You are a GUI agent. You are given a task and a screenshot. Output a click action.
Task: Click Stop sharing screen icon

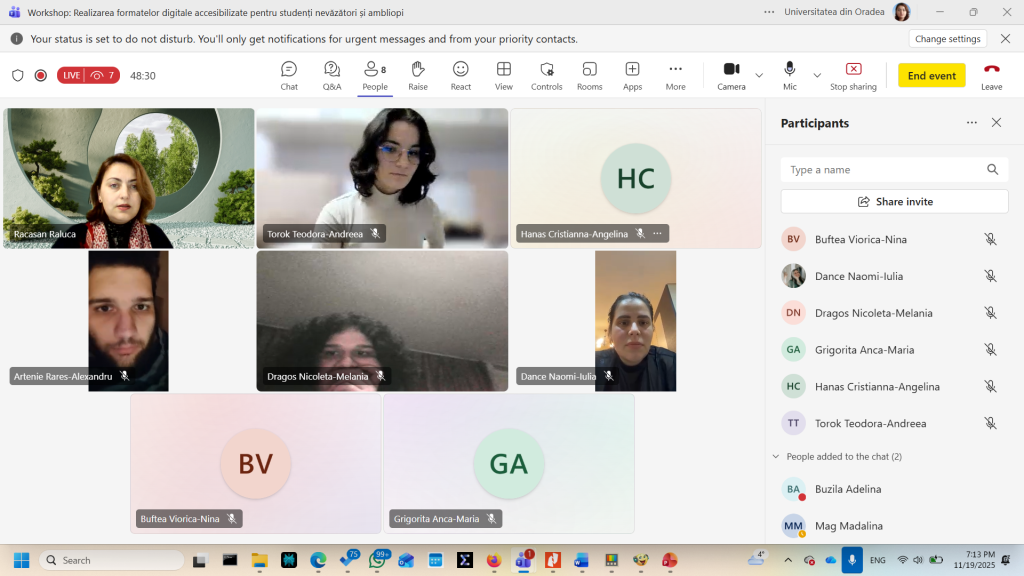pyautogui.click(x=853, y=75)
